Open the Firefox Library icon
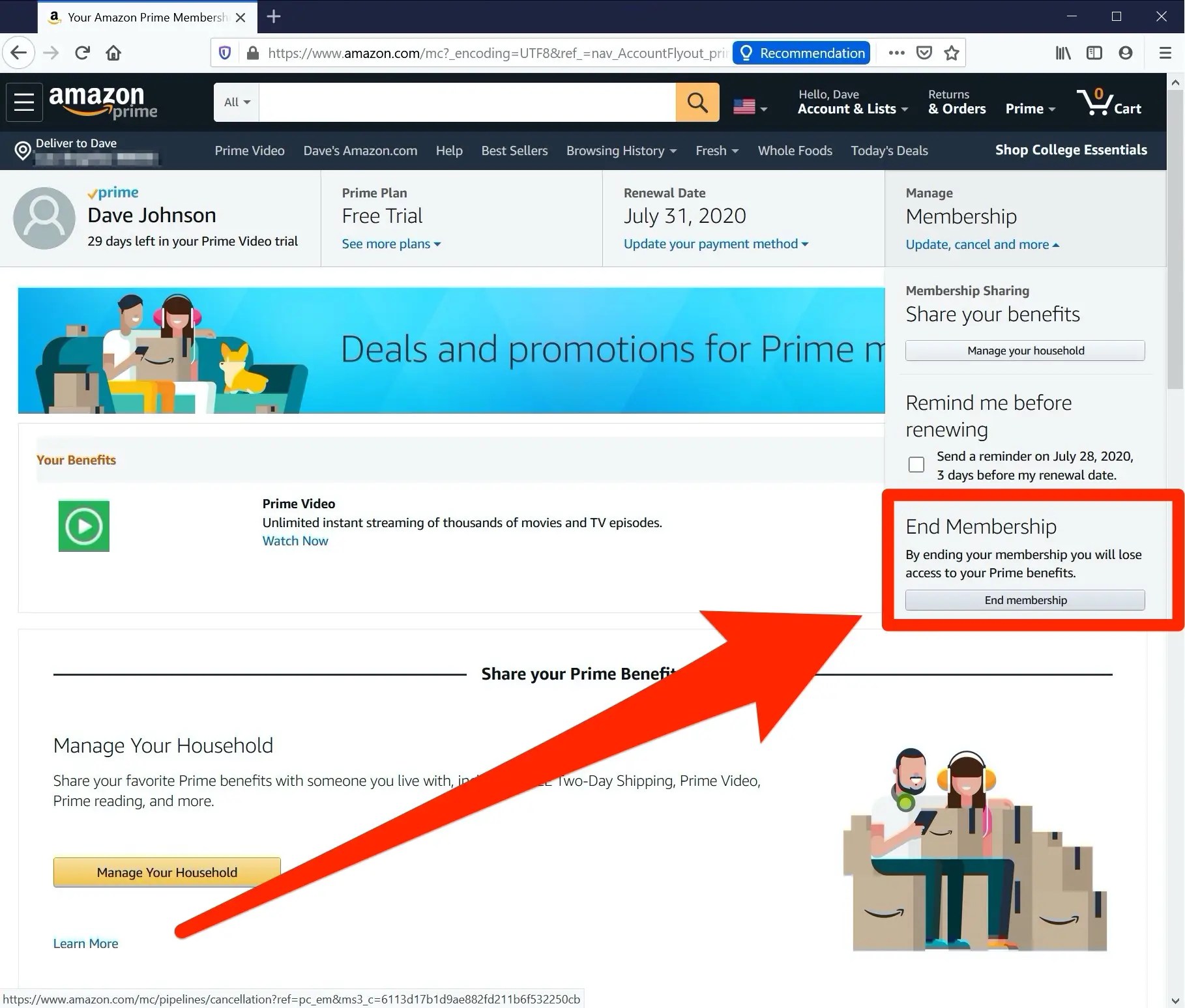The width and height of the screenshot is (1185, 1008). (1063, 53)
